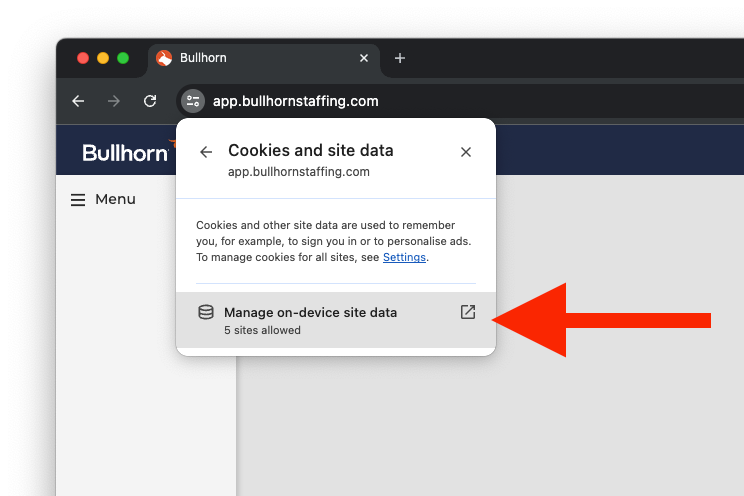744x496 pixels.
Task: Click the '5 sites allowed' text
Action: pos(262,330)
